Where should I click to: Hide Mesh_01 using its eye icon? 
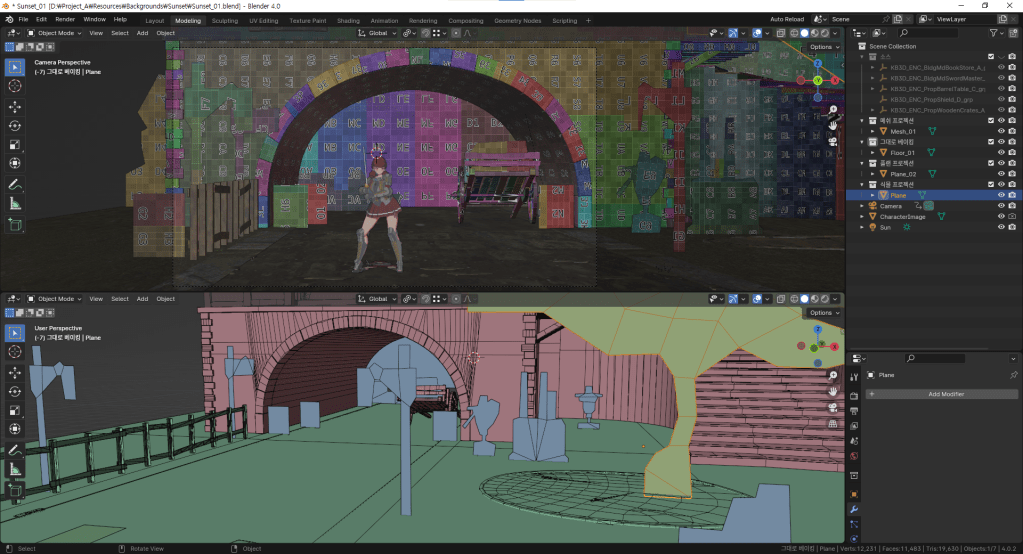click(1001, 131)
